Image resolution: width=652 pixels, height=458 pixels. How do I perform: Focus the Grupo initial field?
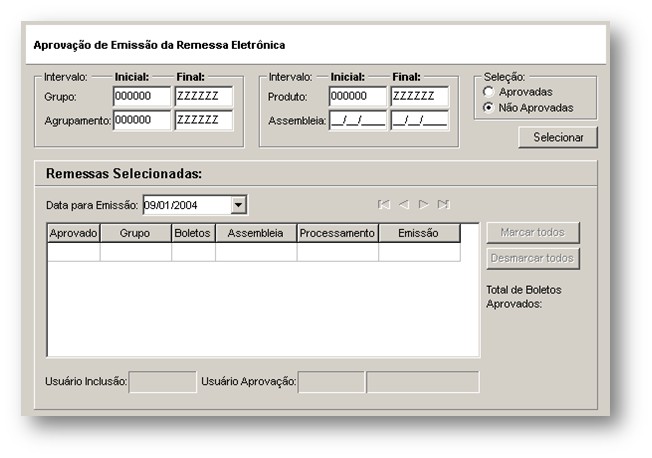coord(142,97)
